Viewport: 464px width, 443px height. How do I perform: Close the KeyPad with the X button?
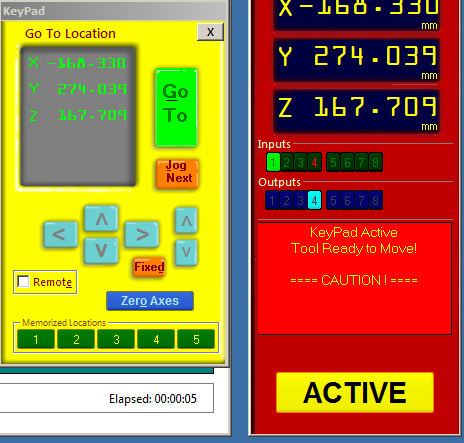coord(210,32)
